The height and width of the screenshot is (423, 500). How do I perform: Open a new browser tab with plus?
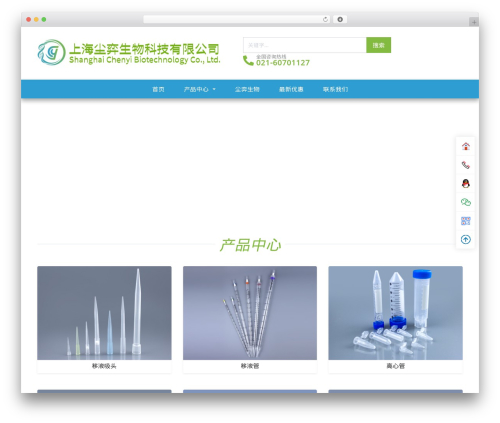[474, 22]
